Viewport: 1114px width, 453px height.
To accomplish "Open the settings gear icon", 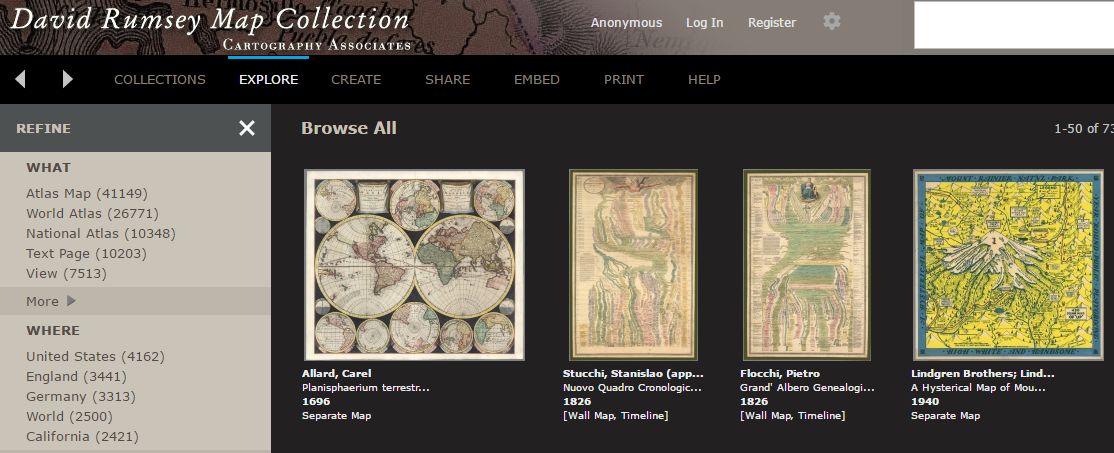I will [x=832, y=21].
